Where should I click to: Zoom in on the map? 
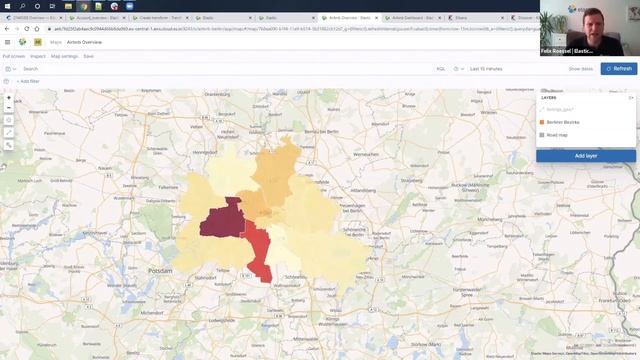[x=9, y=98]
